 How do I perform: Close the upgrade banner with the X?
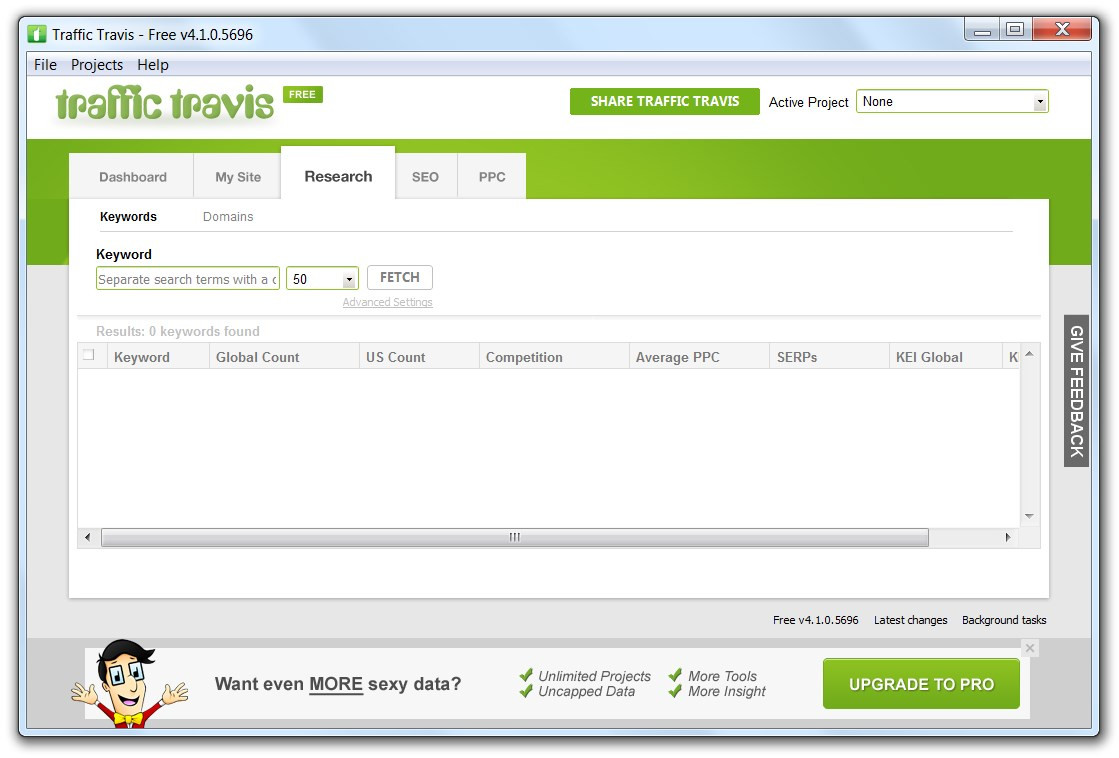coord(1029,648)
